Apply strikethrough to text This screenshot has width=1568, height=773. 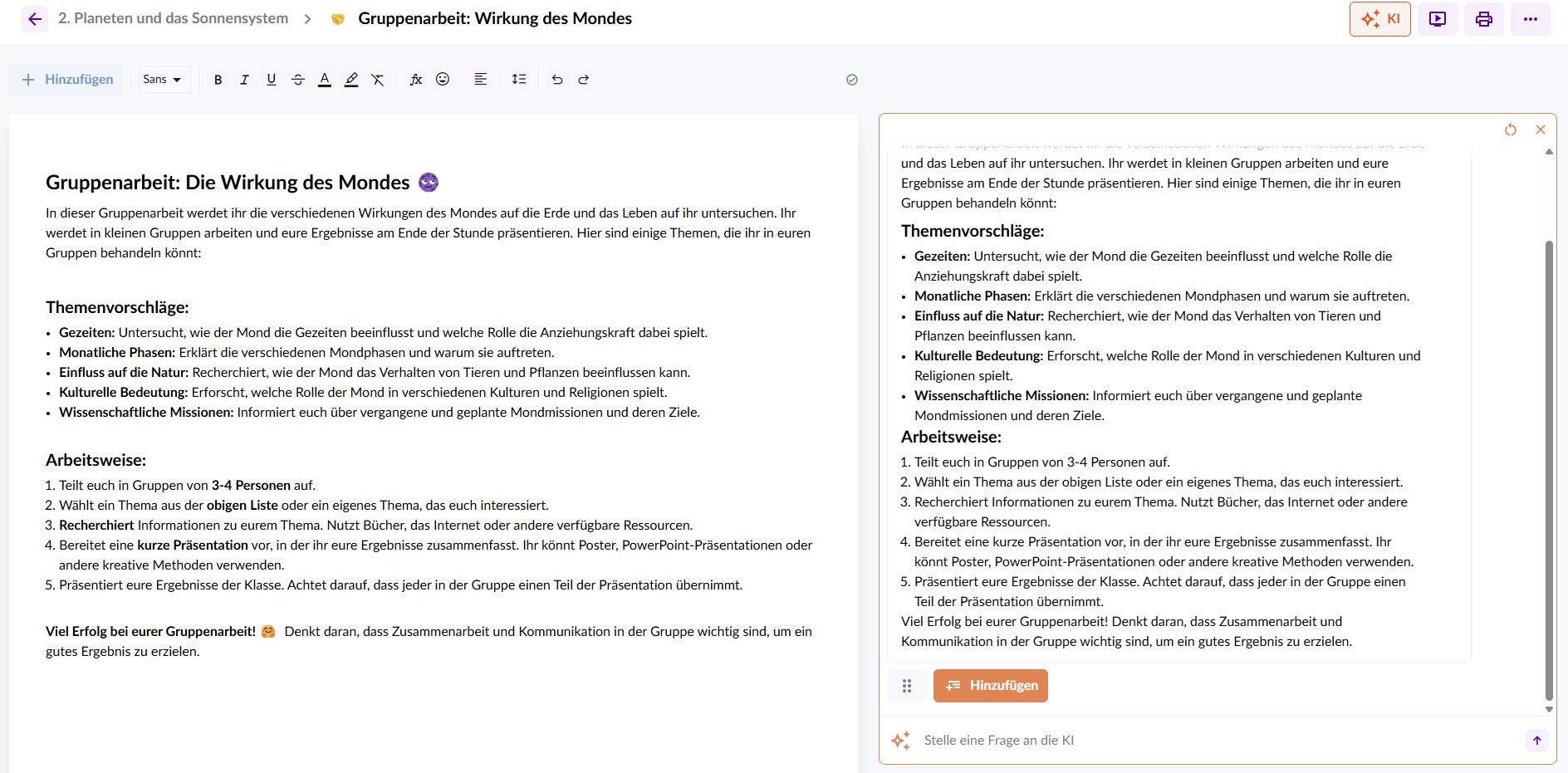pos(298,80)
